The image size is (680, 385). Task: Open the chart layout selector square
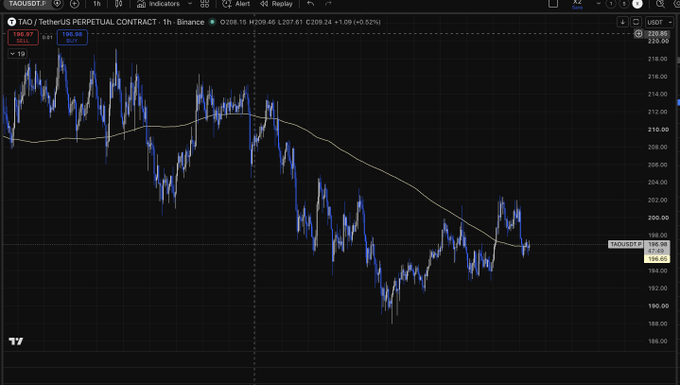tap(553, 3)
